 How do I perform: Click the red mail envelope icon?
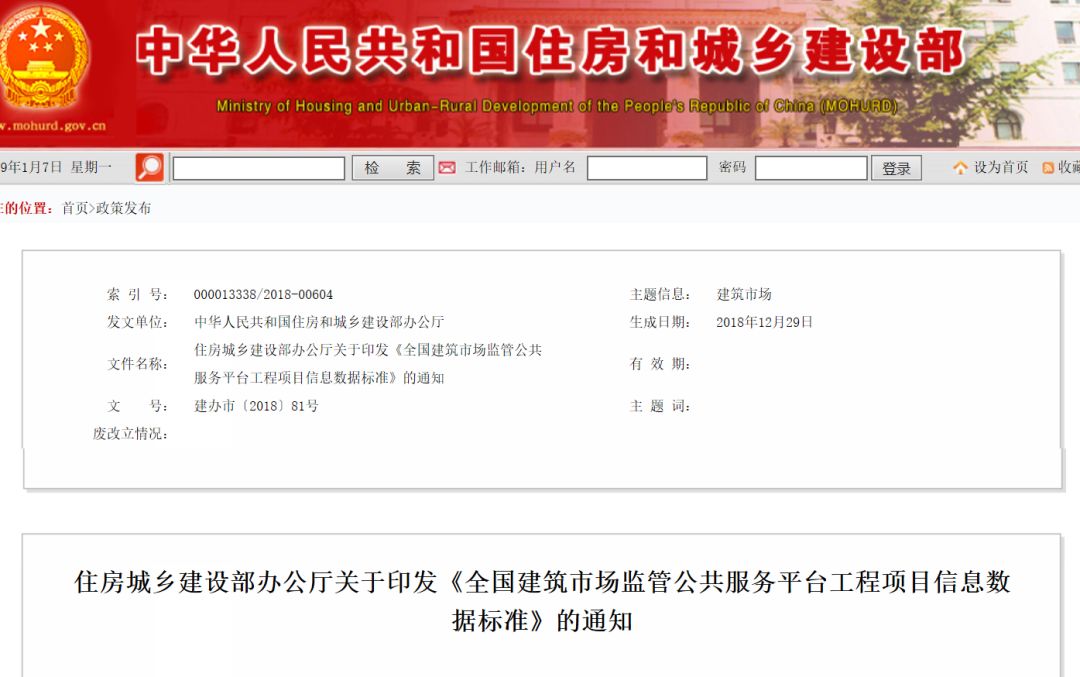447,167
